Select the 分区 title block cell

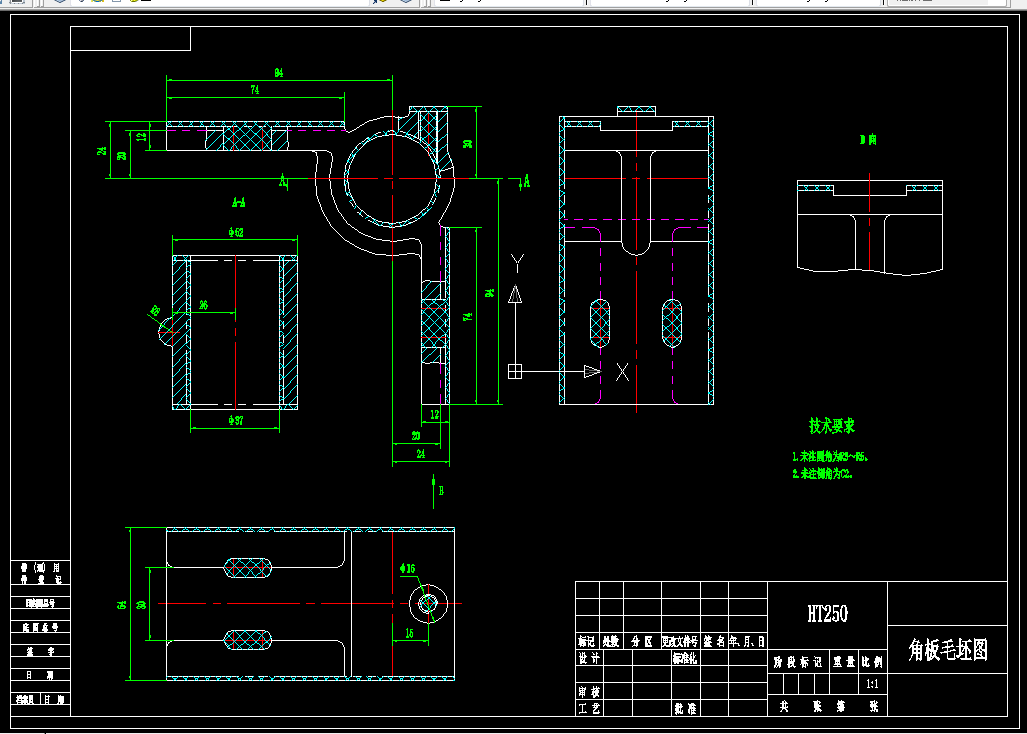click(642, 642)
